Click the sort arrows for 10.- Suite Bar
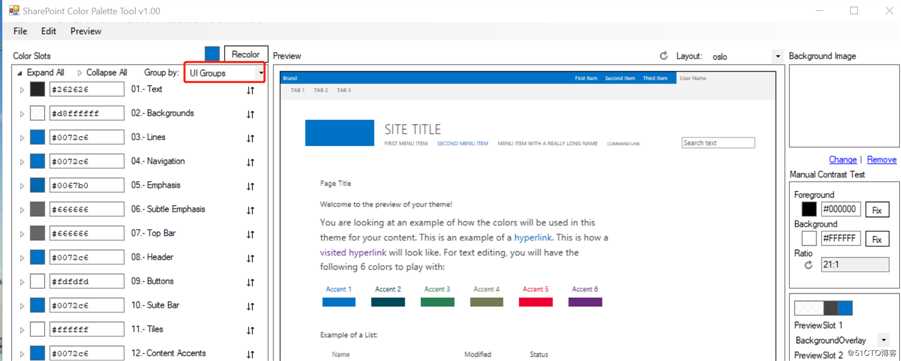Image resolution: width=901 pixels, height=361 pixels. point(250,306)
